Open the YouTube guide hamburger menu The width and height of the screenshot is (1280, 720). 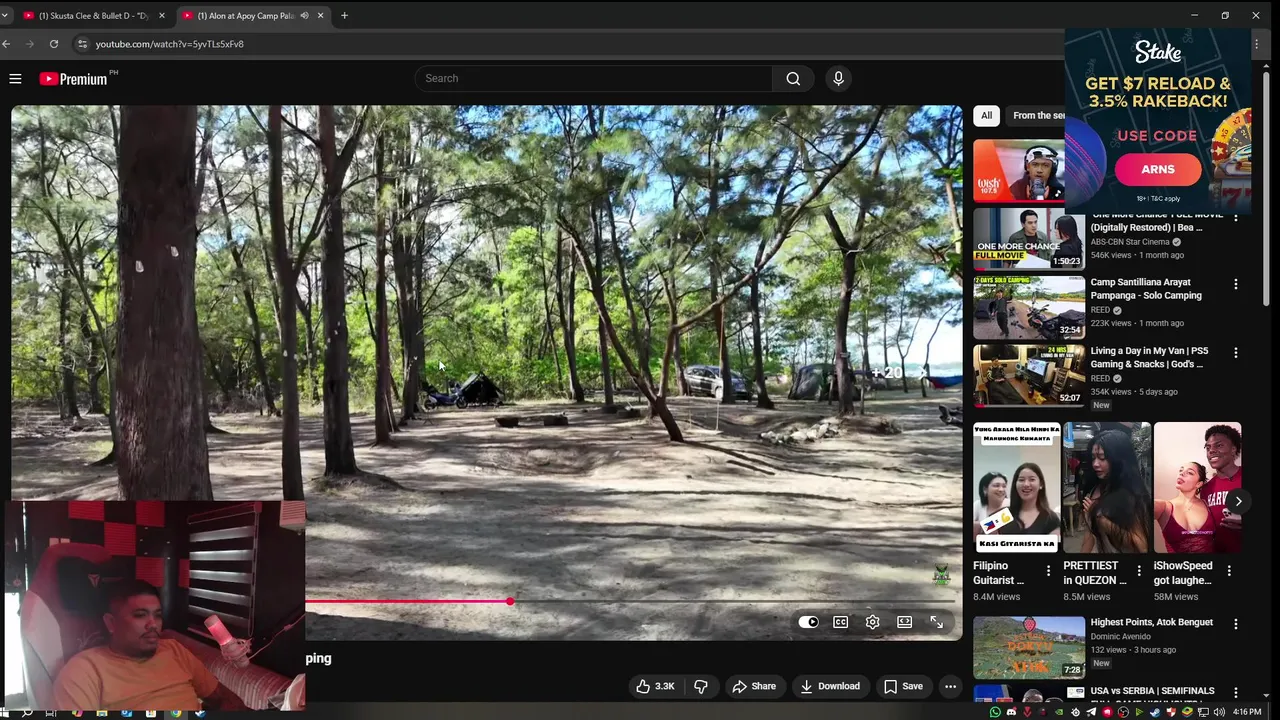coord(15,78)
